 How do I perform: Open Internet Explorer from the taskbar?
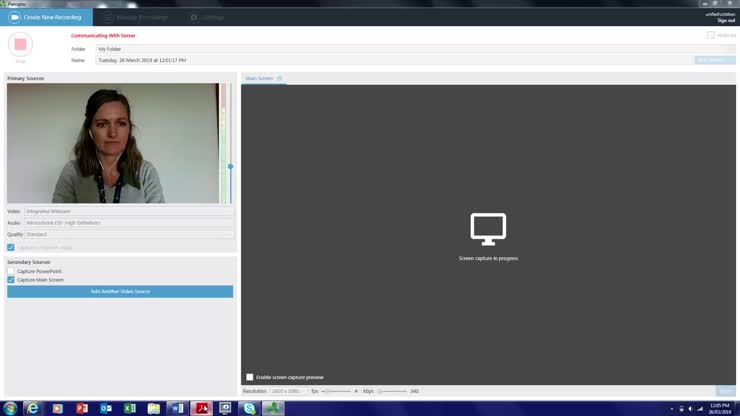click(33, 408)
